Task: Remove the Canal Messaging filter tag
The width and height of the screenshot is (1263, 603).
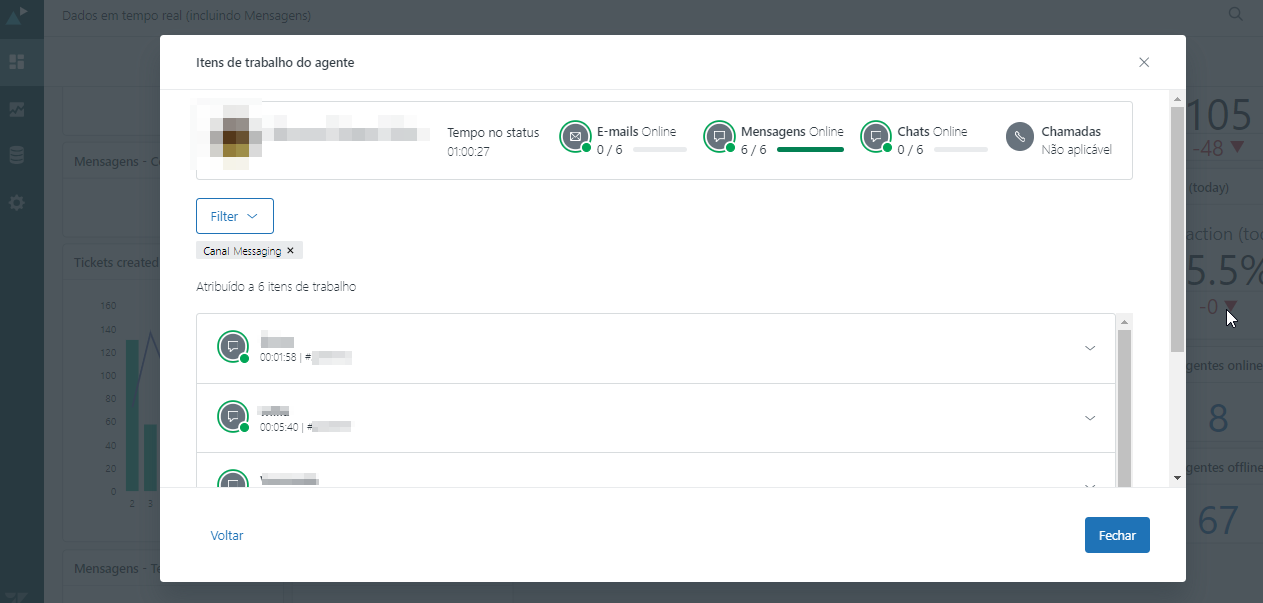Action: click(290, 251)
